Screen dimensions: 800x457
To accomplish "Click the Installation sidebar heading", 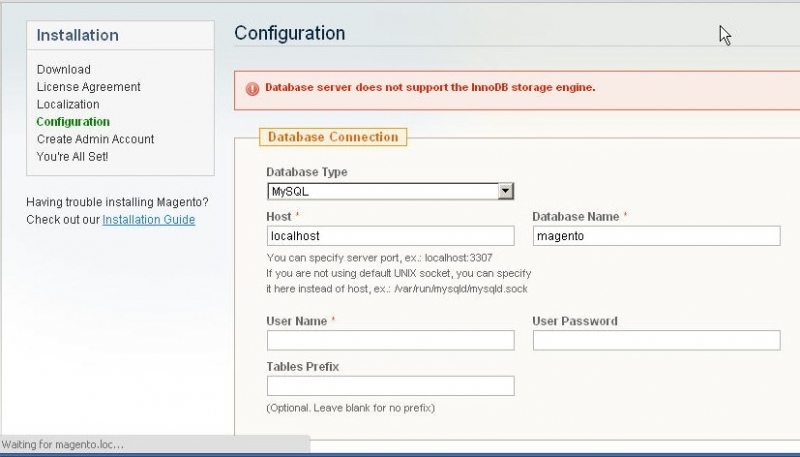I will [77, 35].
